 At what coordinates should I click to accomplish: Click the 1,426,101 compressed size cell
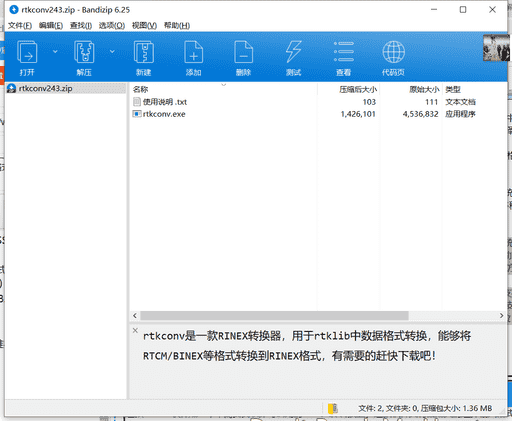click(x=358, y=114)
